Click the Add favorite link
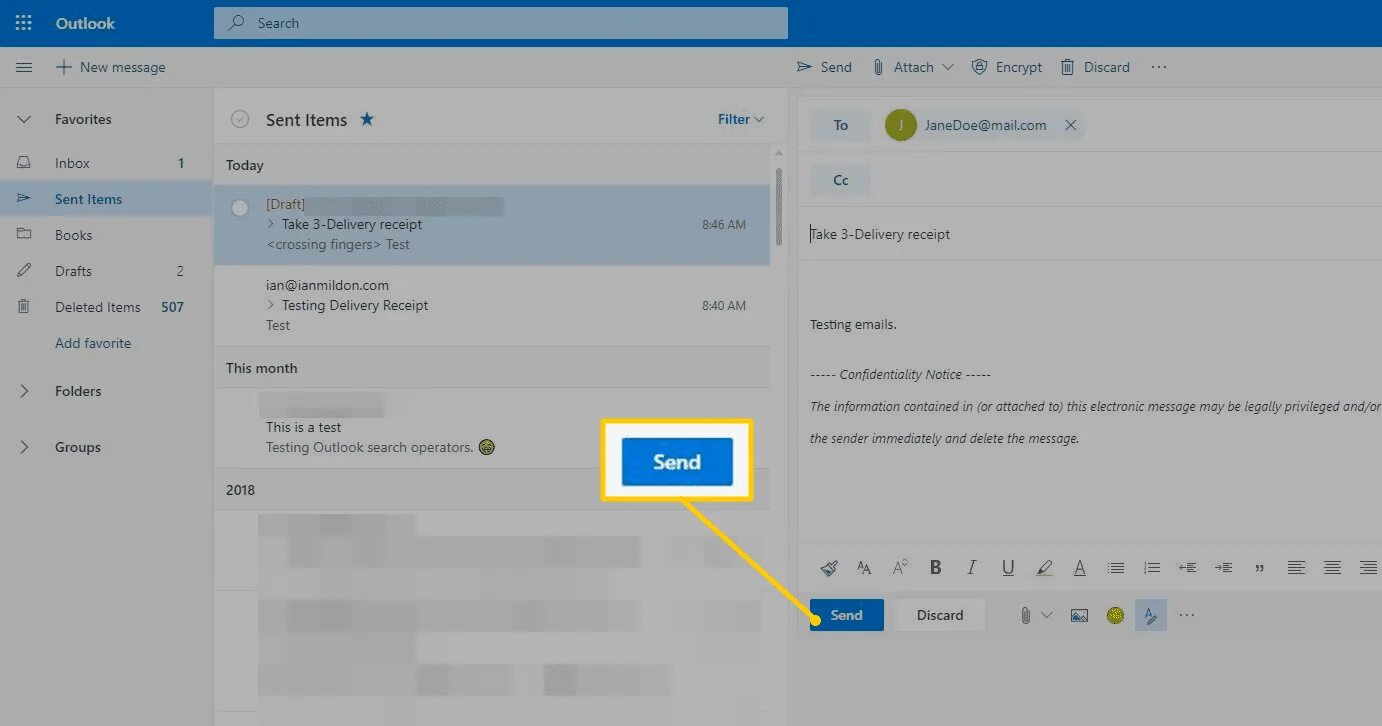Viewport: 1382px width, 726px height. (93, 343)
